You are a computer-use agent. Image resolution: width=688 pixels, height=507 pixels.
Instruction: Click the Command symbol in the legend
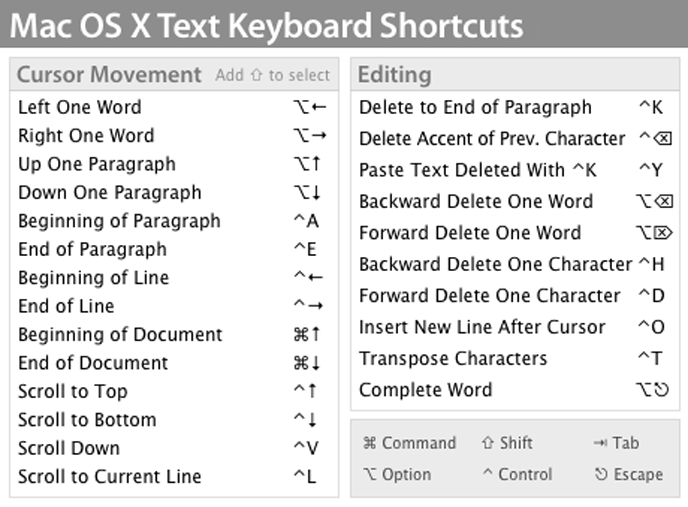pos(369,443)
